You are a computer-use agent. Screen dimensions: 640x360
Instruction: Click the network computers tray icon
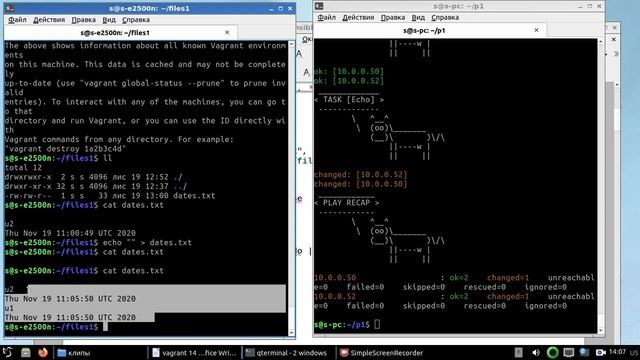584,352
